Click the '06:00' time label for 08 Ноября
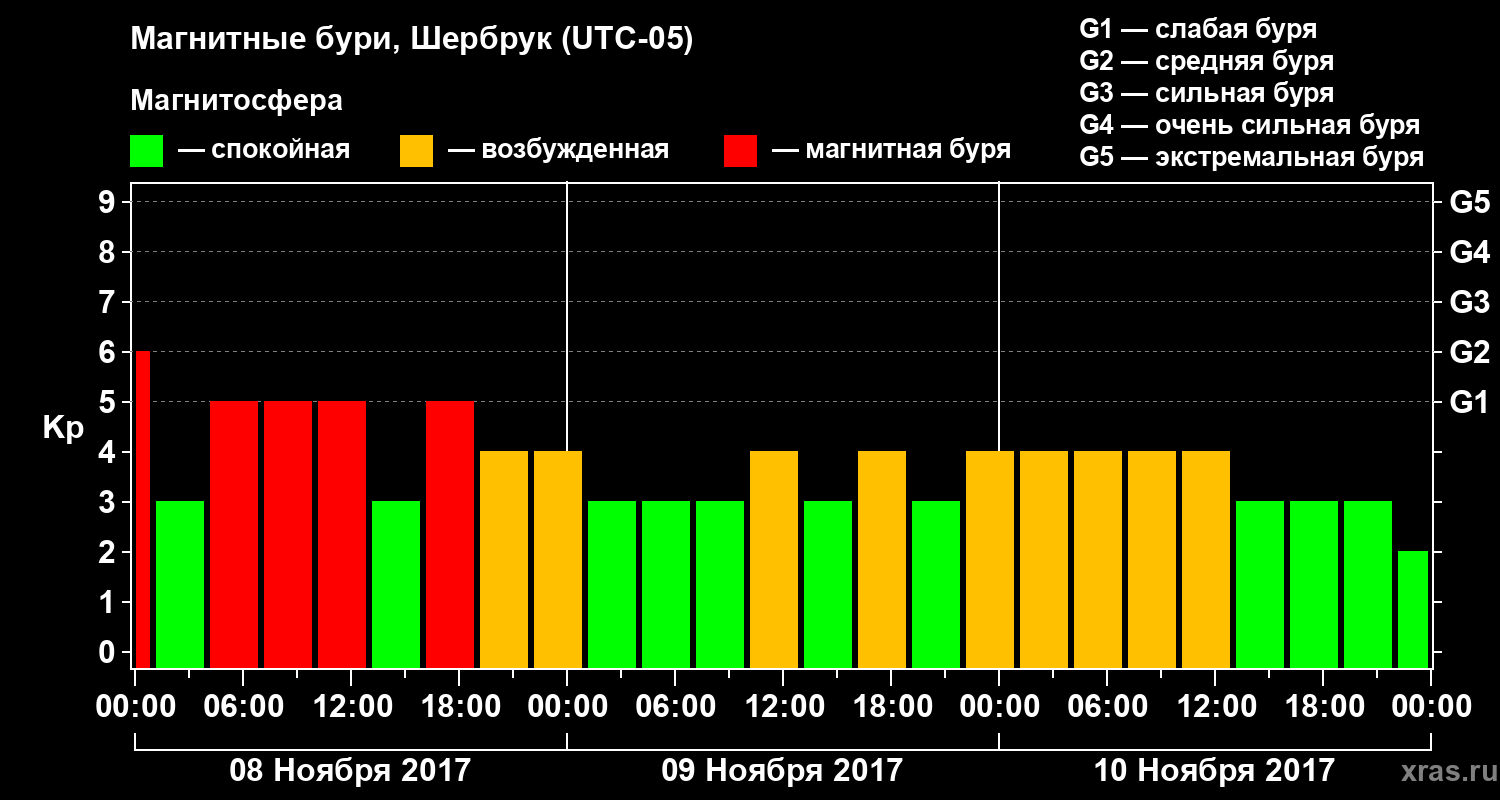Viewport: 1500px width, 800px height. tap(243, 707)
